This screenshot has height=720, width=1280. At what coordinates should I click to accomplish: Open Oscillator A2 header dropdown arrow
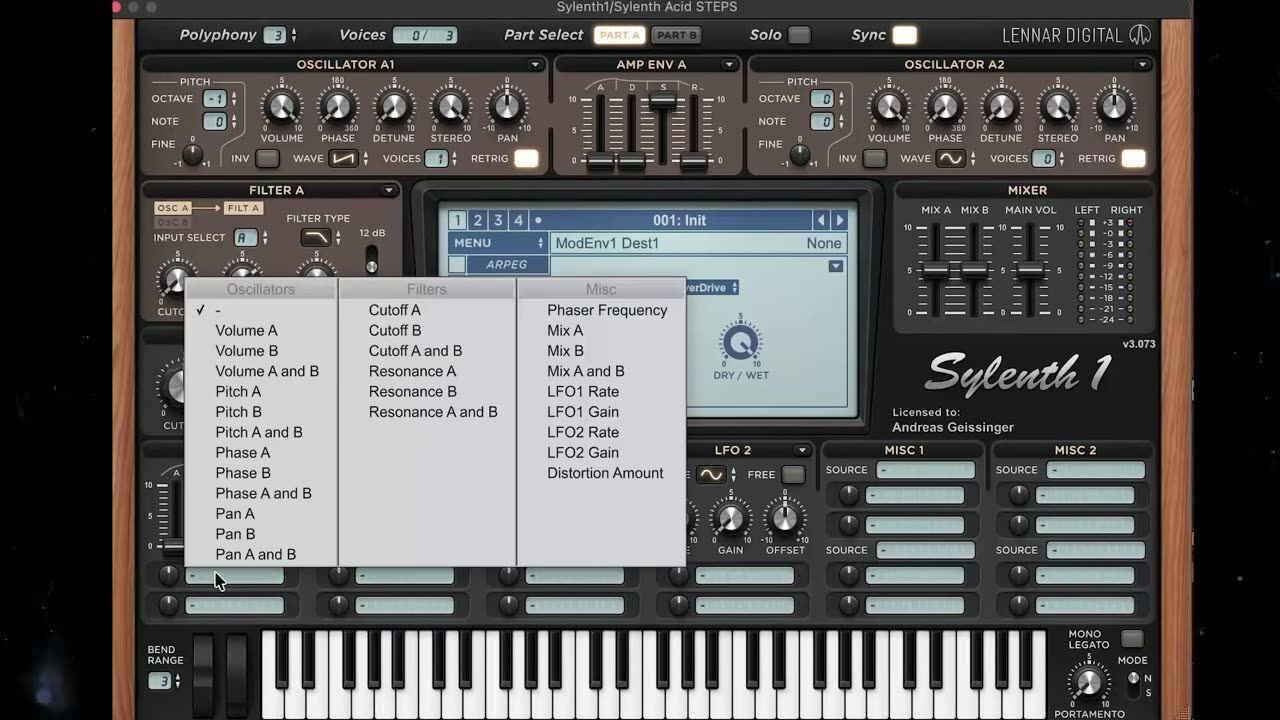tap(1142, 64)
